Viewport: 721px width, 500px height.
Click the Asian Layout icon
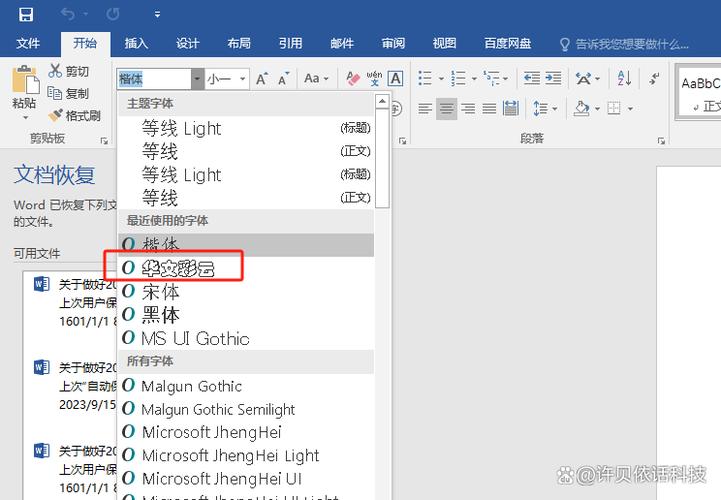[x=583, y=79]
